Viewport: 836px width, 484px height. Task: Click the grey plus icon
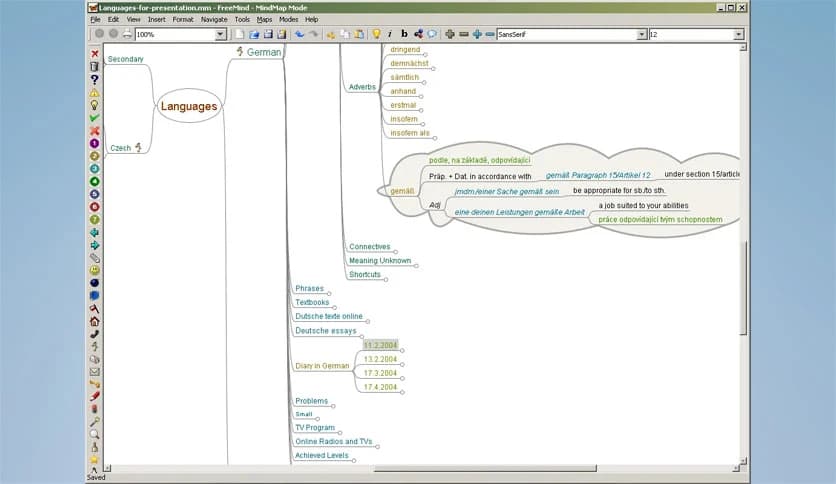click(450, 34)
